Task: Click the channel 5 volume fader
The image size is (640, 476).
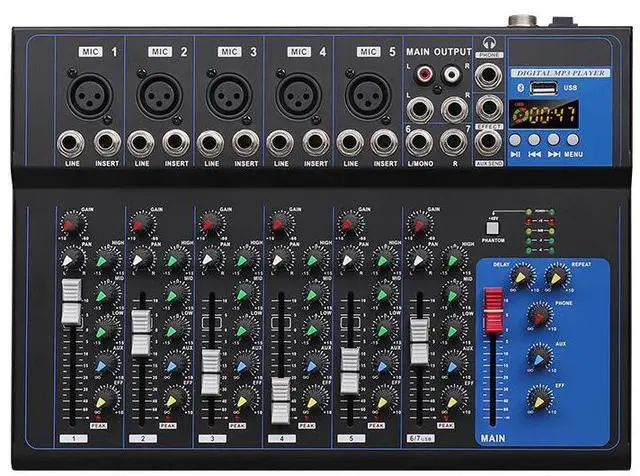Action: tap(350, 371)
